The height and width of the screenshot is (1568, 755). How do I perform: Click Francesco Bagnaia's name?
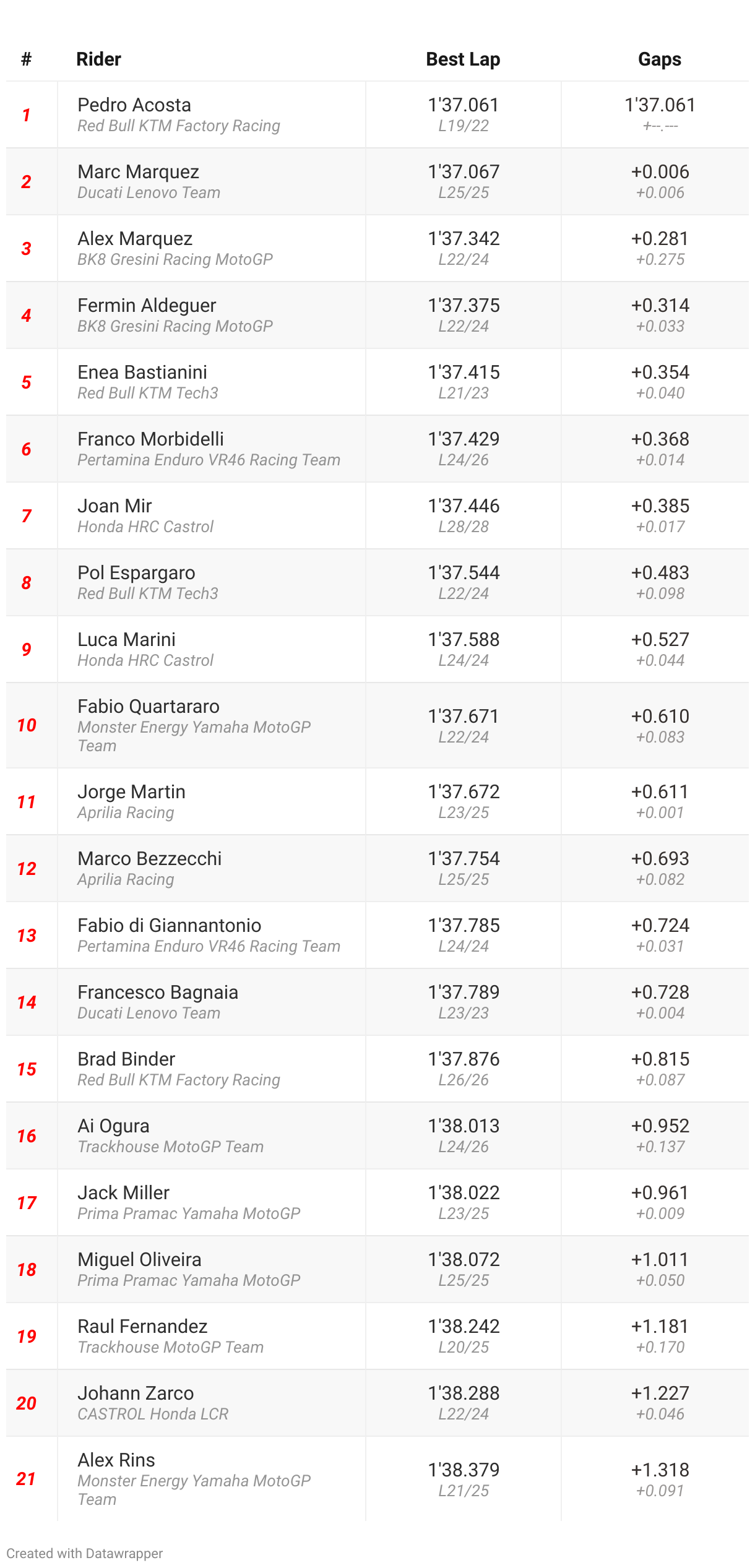pyautogui.click(x=158, y=993)
